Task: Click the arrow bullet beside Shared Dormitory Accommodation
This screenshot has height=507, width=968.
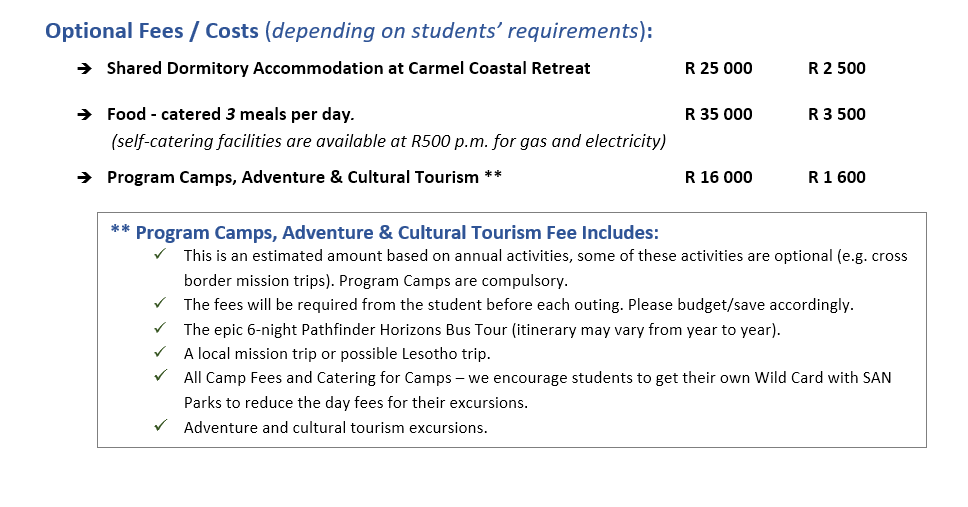Action: pos(84,69)
